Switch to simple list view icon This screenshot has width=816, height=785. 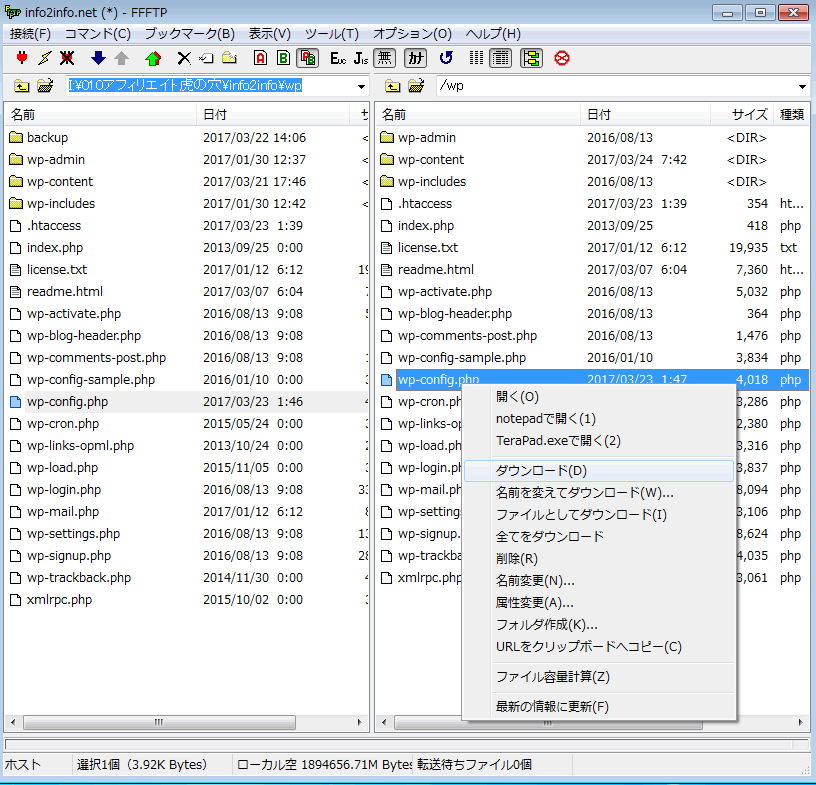pos(476,58)
